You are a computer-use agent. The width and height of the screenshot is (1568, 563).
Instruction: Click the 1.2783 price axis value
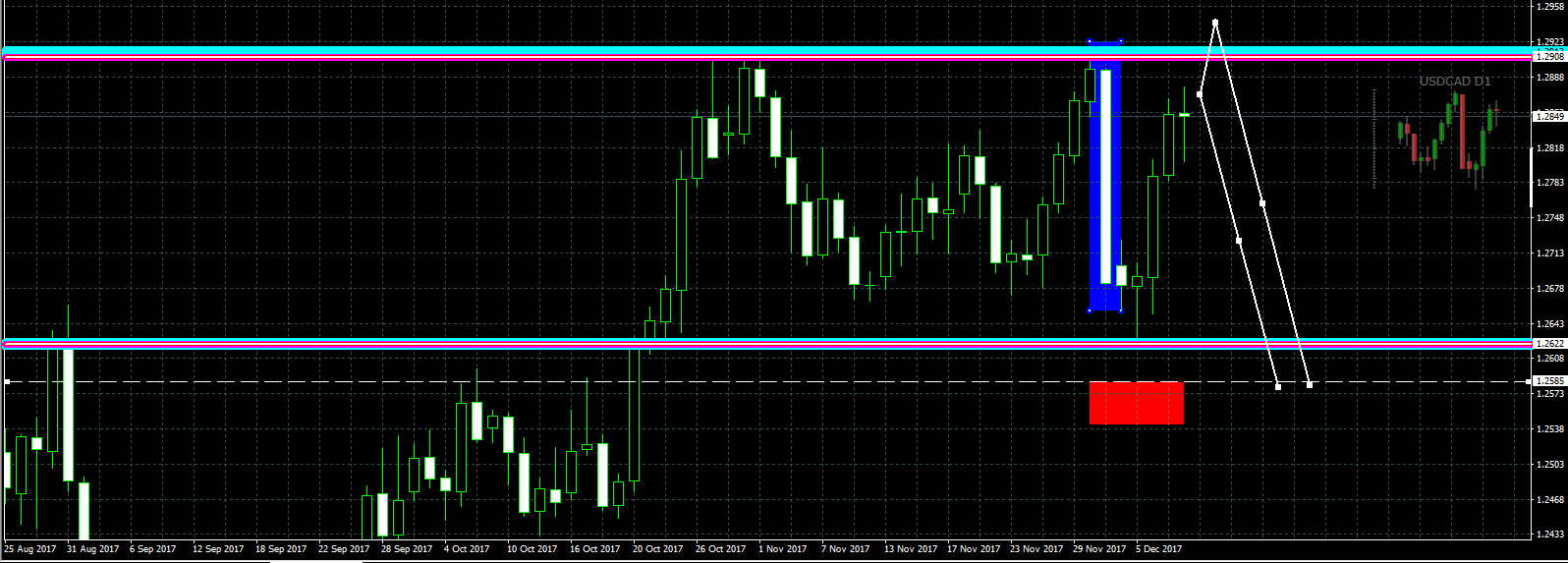(x=1550, y=183)
